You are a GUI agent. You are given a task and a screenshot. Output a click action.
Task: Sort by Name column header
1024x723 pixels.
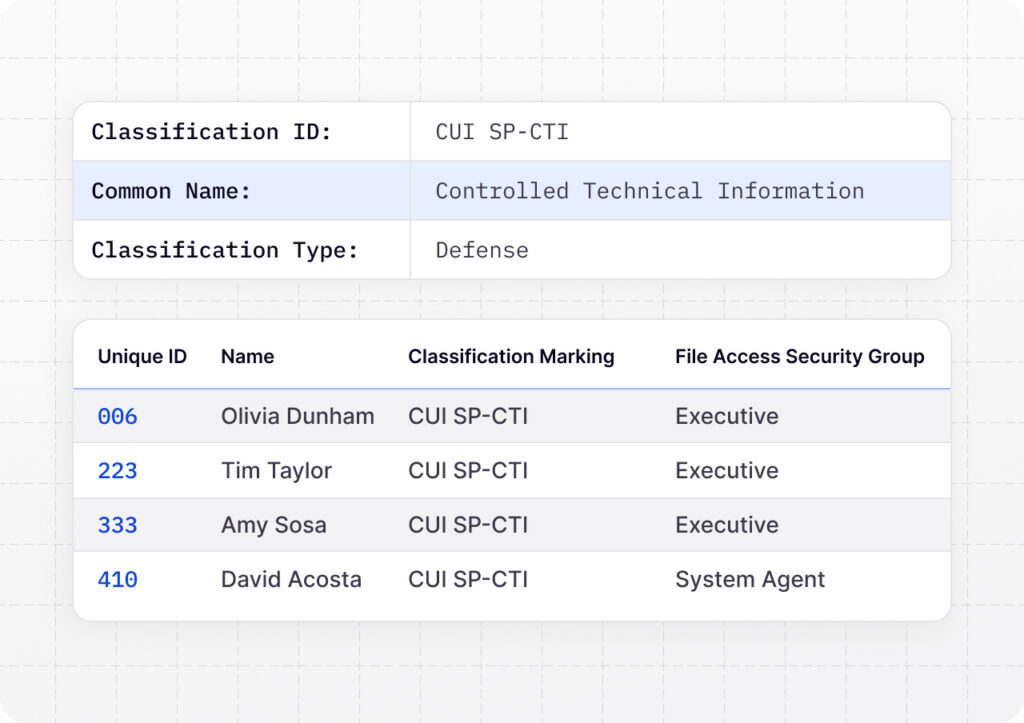pyautogui.click(x=247, y=357)
